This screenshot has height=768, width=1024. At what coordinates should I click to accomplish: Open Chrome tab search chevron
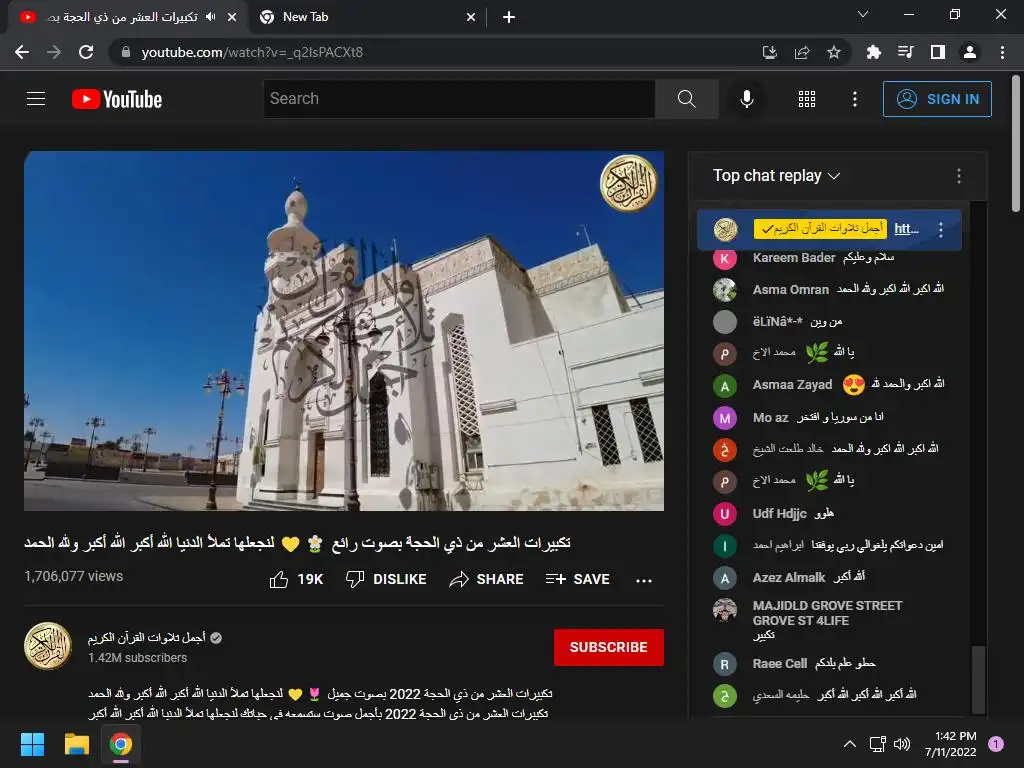pyautogui.click(x=863, y=14)
